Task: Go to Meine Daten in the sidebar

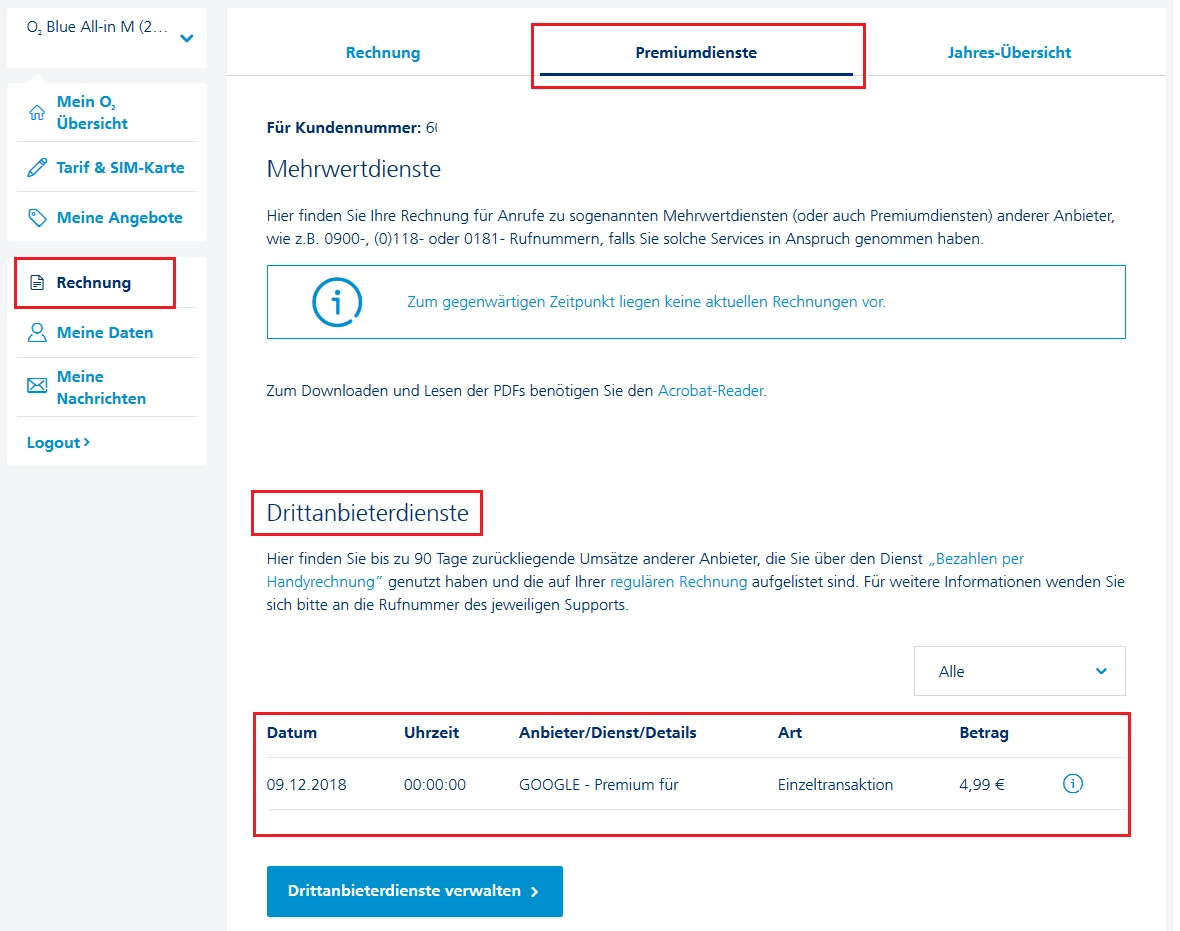Action: 105,332
